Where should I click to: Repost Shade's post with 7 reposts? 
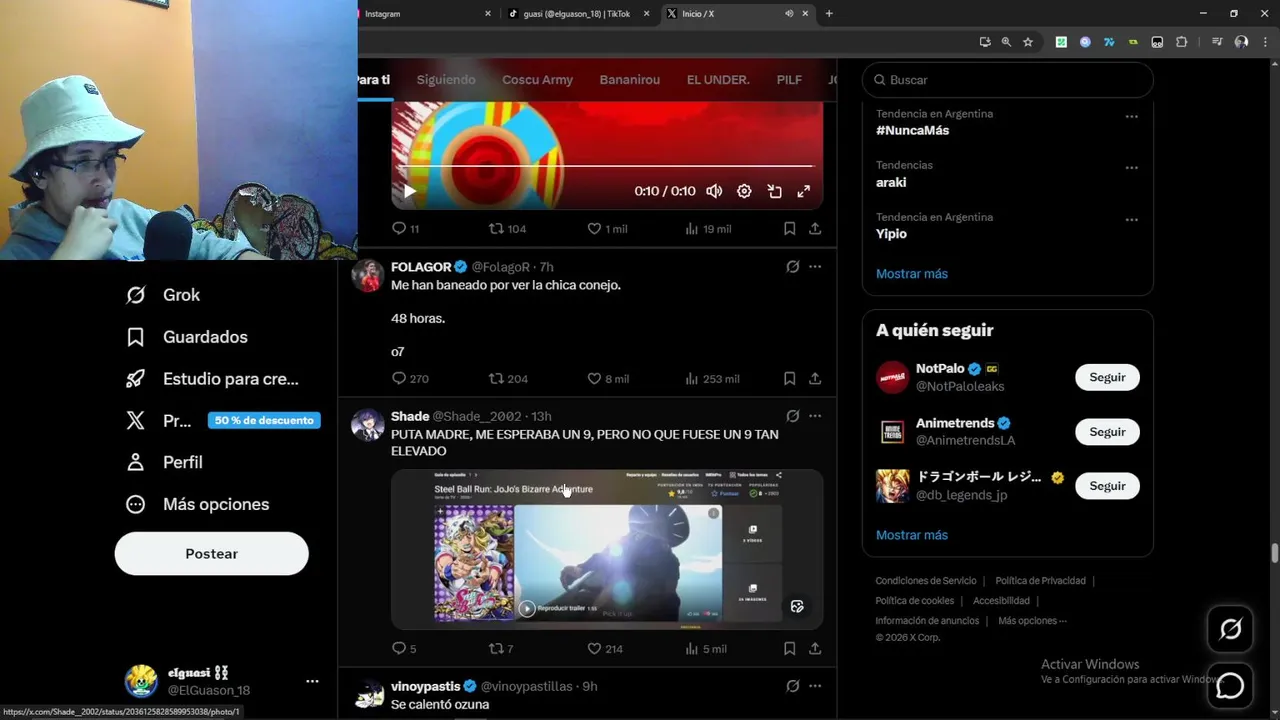500,649
